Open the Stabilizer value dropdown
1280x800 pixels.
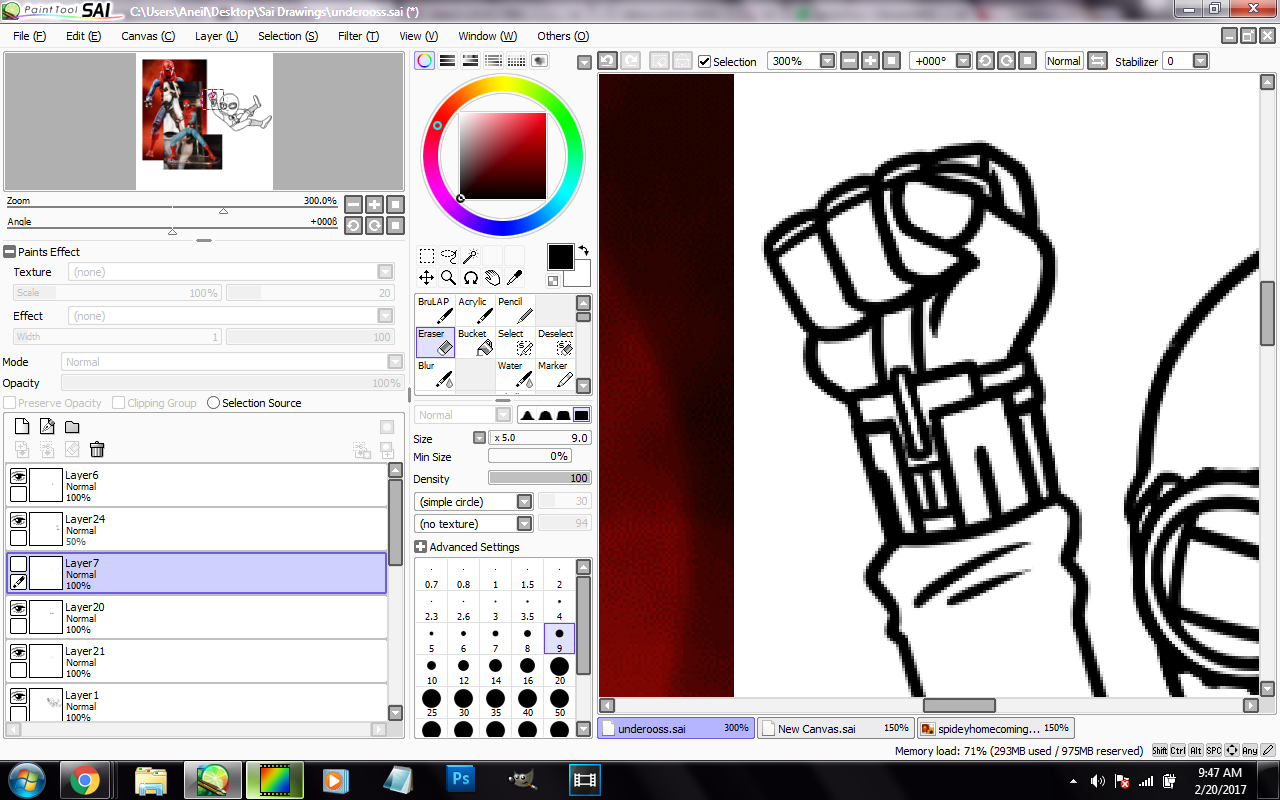pyautogui.click(x=1201, y=61)
